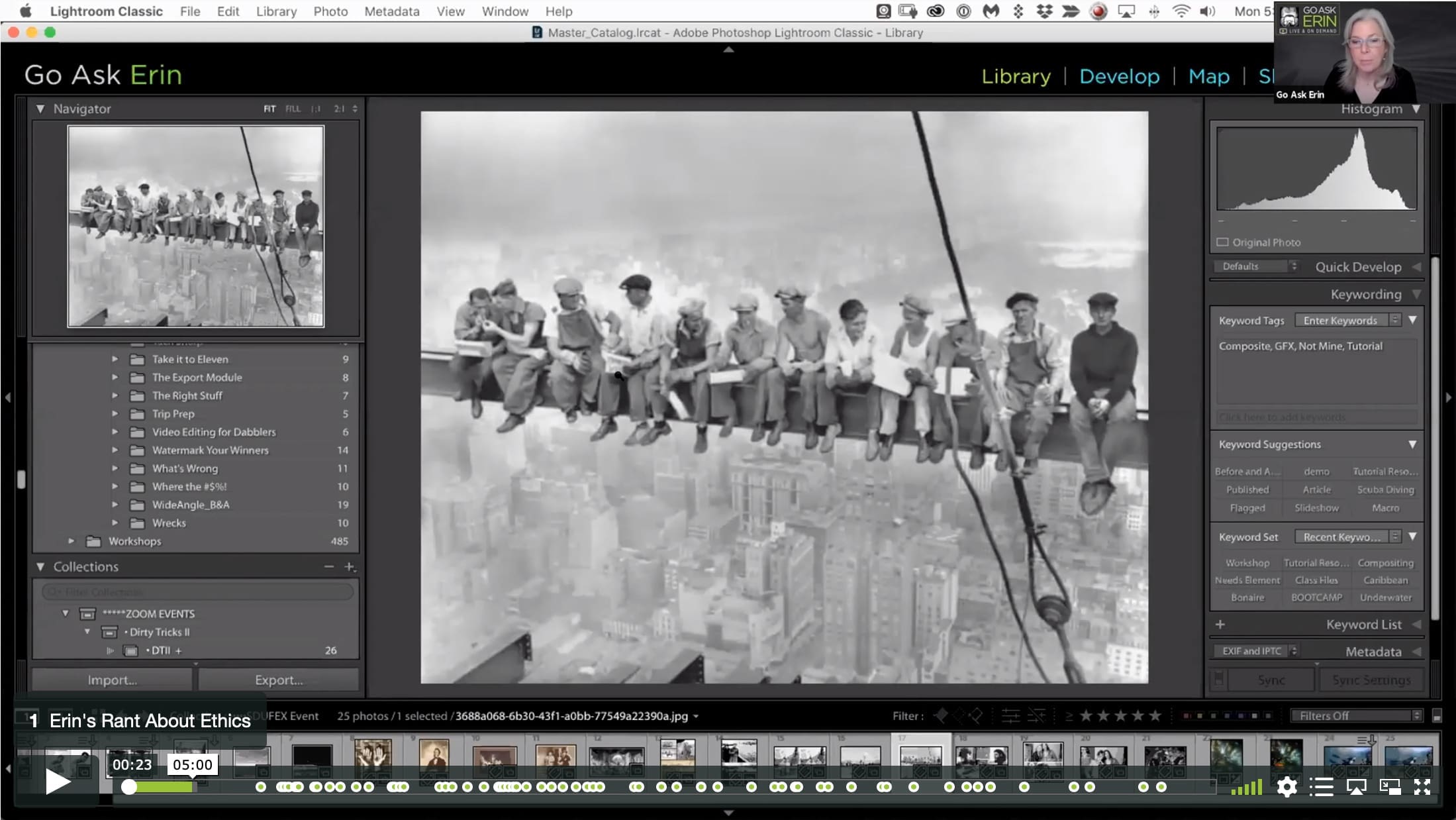Click the AirPlay icon in the video player
Screen dimensions: 1456x820
(1356, 787)
